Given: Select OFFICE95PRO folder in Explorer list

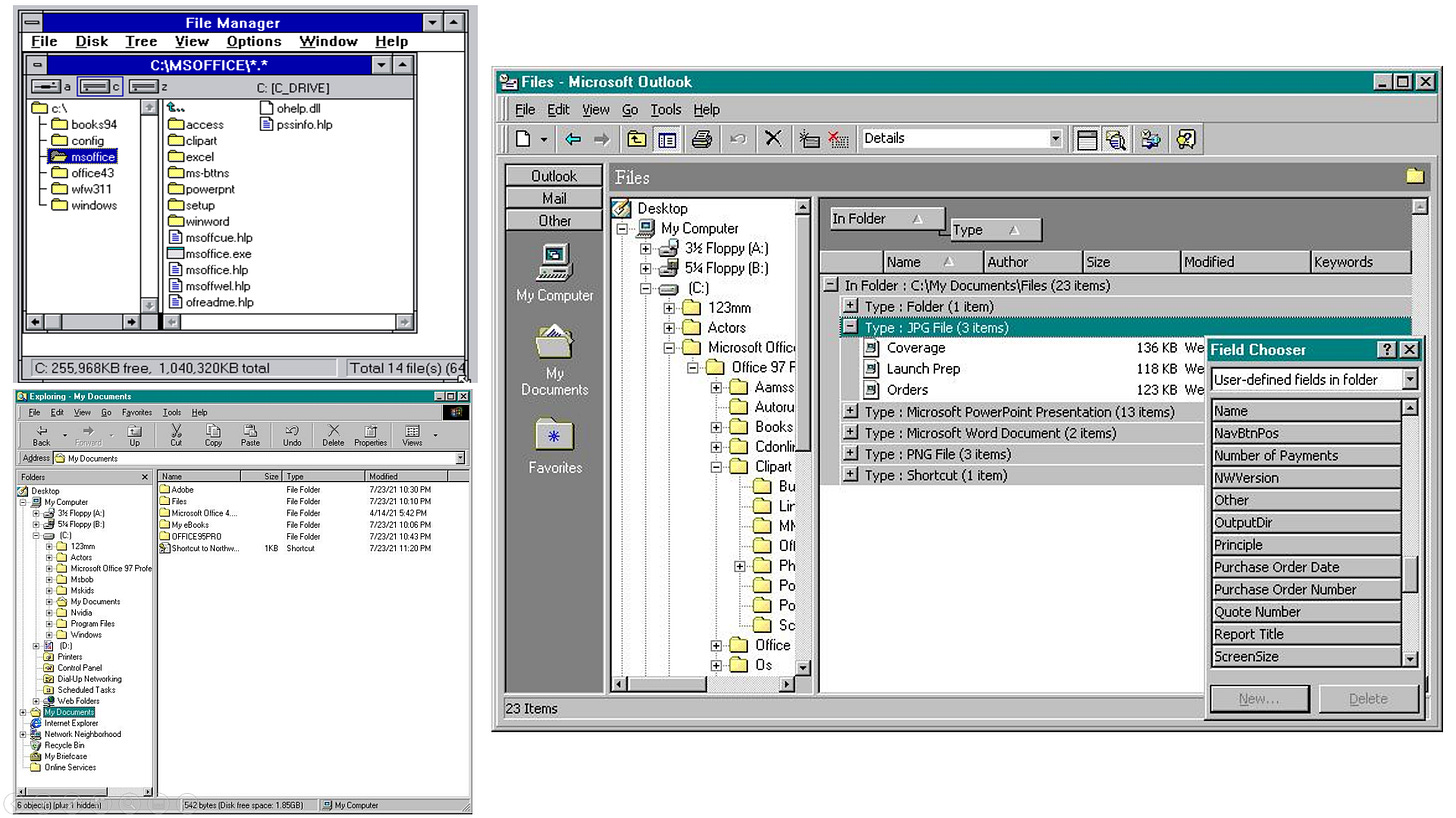Looking at the screenshot, I should [190, 537].
